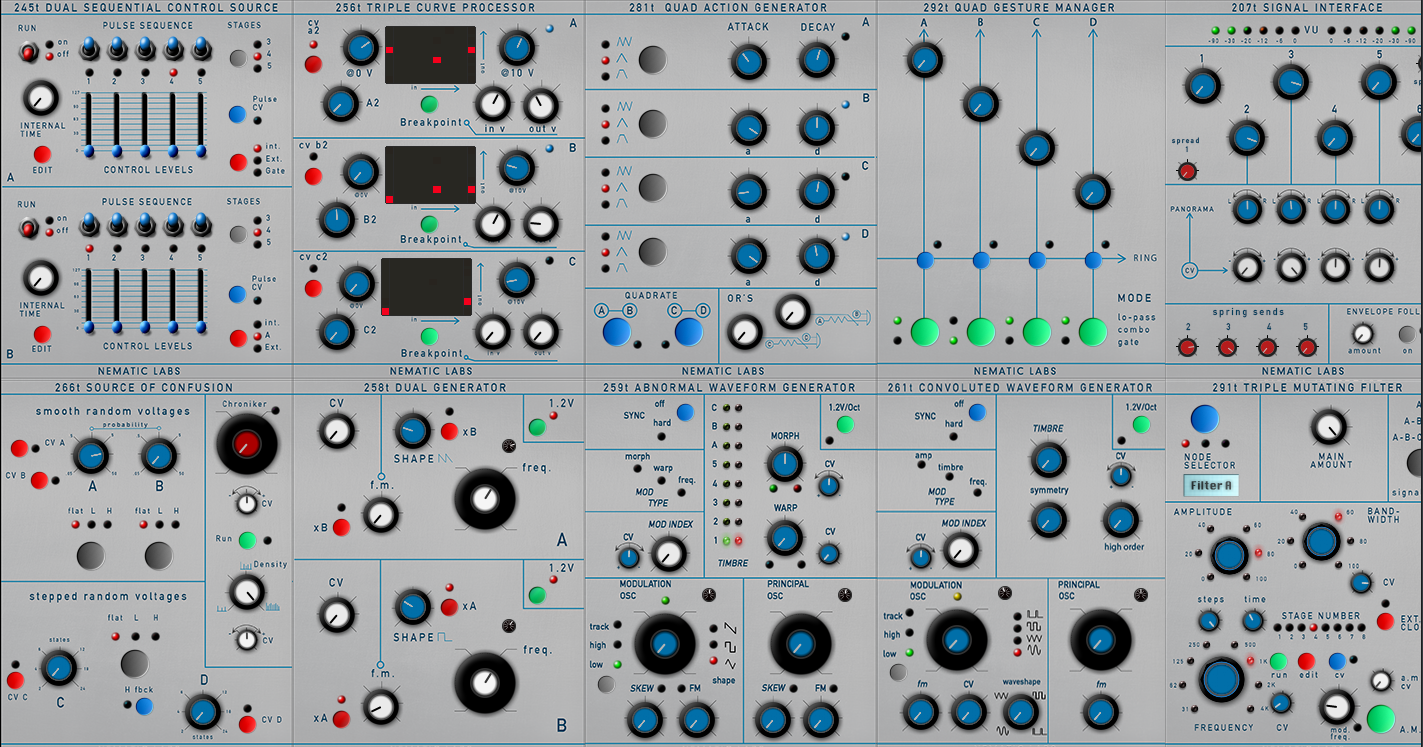Viewport: 1423px width, 747px height.
Task: Click the envelope follower amount knob in 207t
Action: pos(1363,334)
